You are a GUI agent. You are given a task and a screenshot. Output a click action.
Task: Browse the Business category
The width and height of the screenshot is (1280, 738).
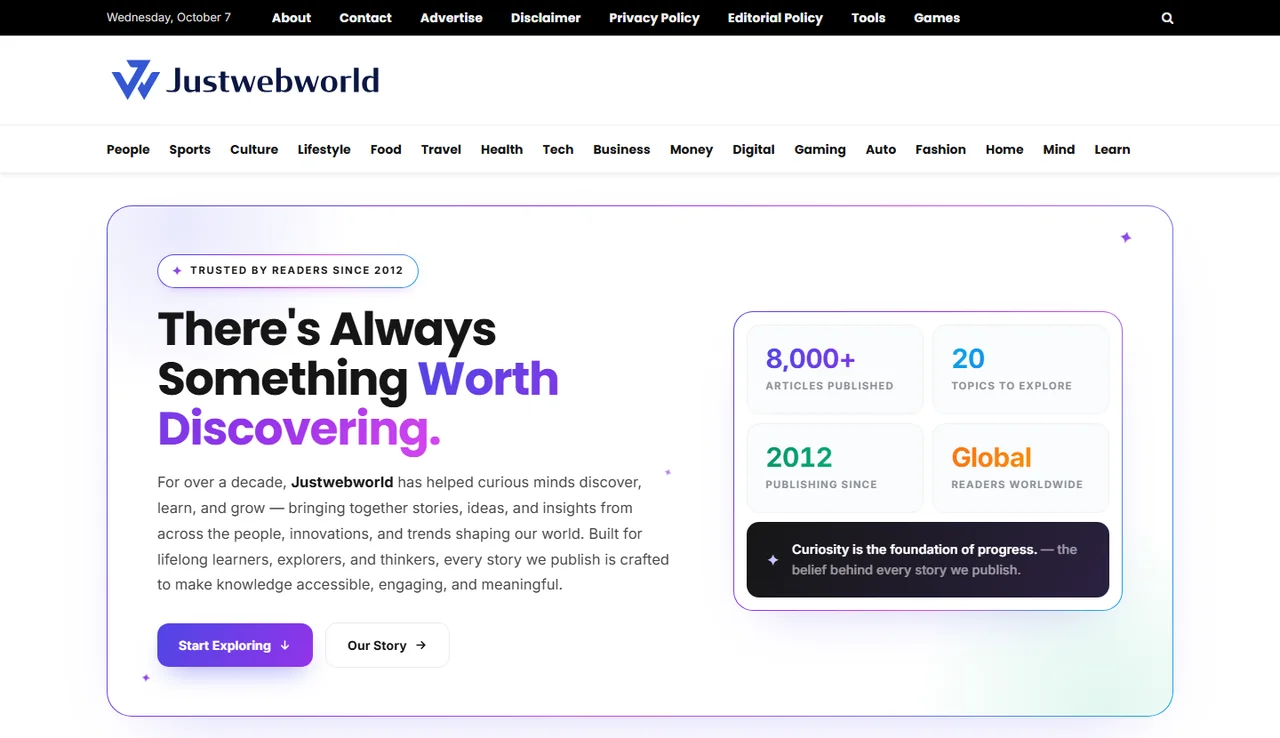tap(621, 150)
